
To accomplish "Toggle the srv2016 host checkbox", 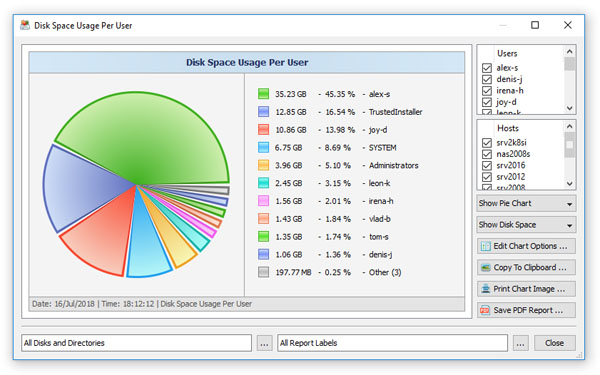I will pyautogui.click(x=487, y=166).
